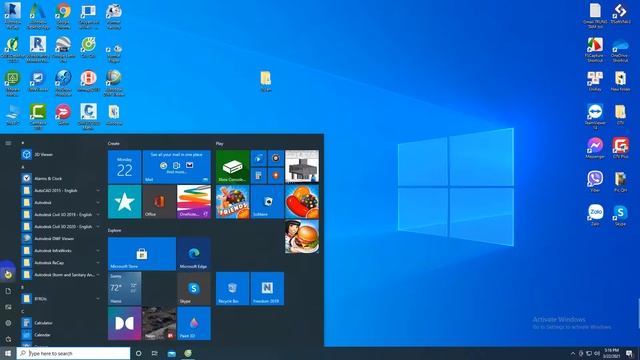
Task: Select Messenger desktop shortcut
Action: coord(595,148)
